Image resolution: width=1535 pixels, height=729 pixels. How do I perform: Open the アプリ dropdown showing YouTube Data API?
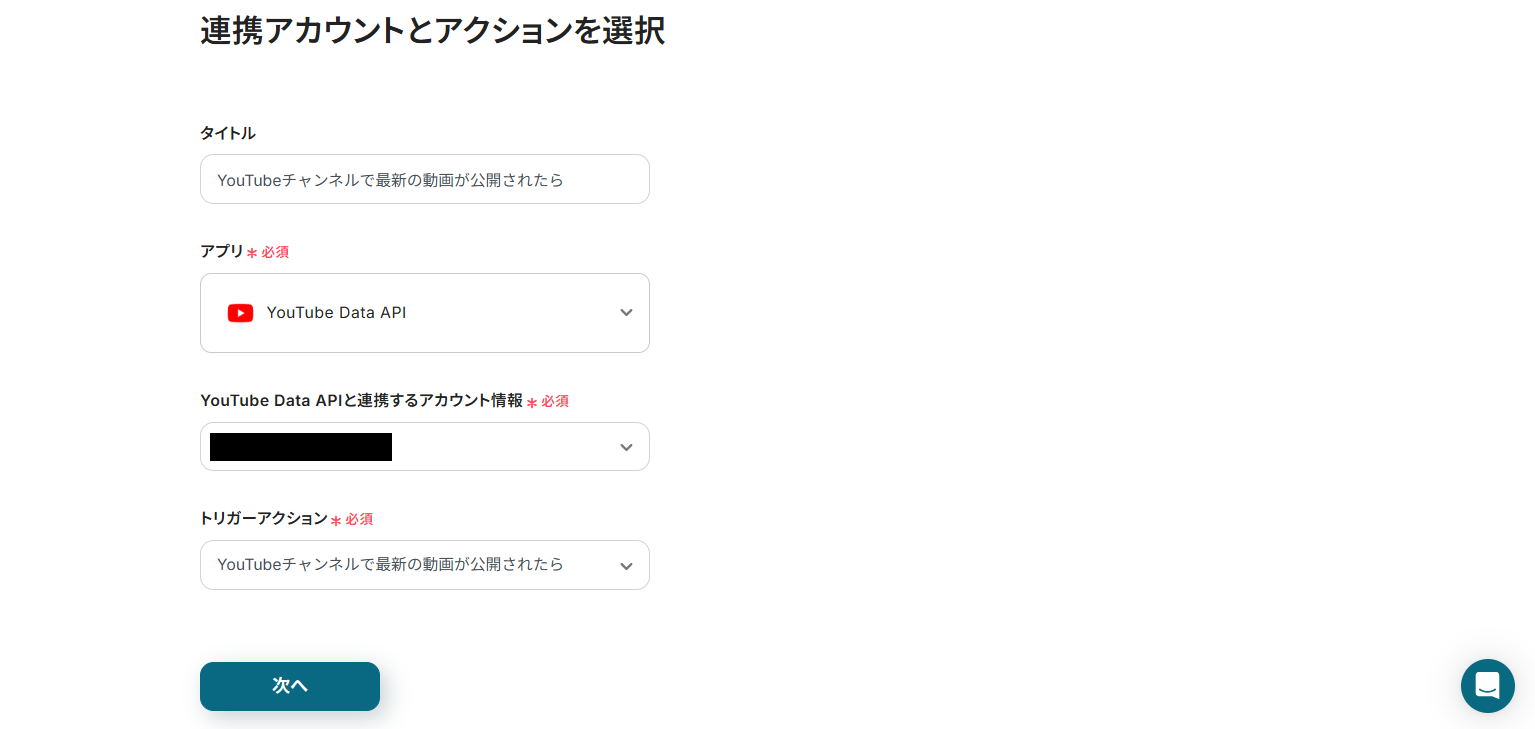(x=424, y=313)
